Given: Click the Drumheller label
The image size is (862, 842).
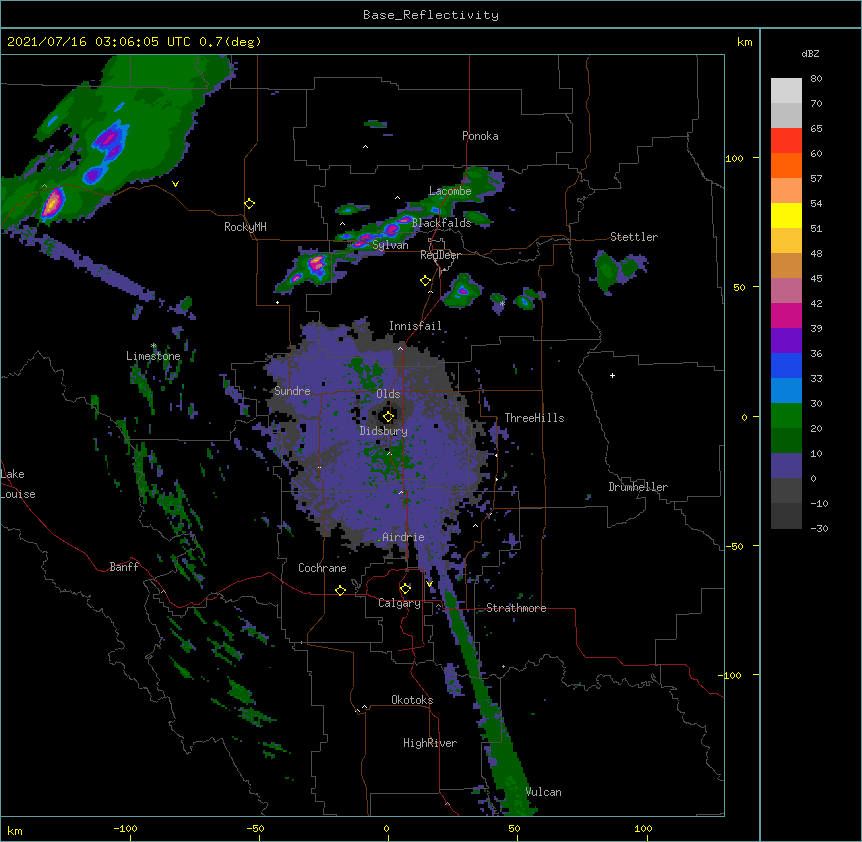Looking at the screenshot, I should click(x=638, y=487).
